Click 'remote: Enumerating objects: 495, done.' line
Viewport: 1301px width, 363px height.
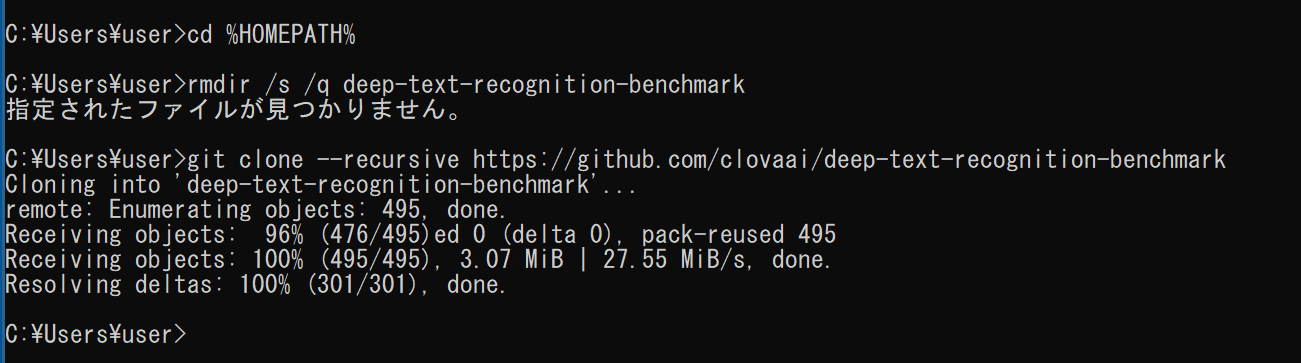click(256, 210)
